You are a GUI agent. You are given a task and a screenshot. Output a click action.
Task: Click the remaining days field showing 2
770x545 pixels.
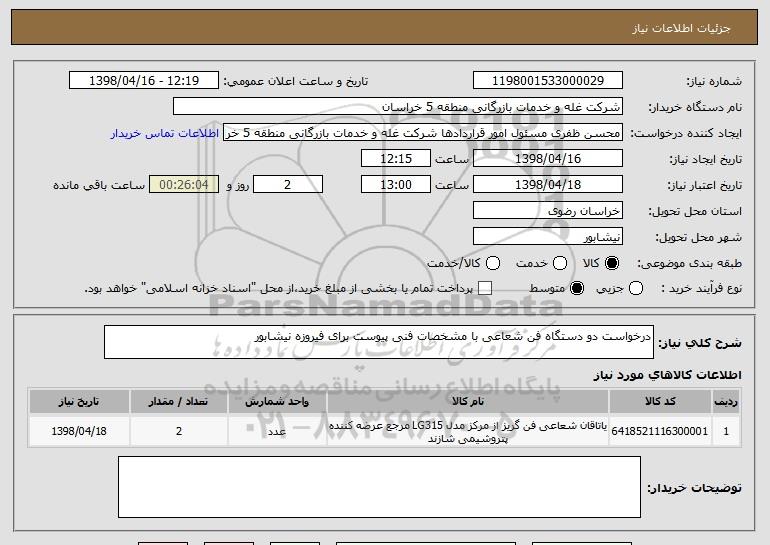pos(288,185)
